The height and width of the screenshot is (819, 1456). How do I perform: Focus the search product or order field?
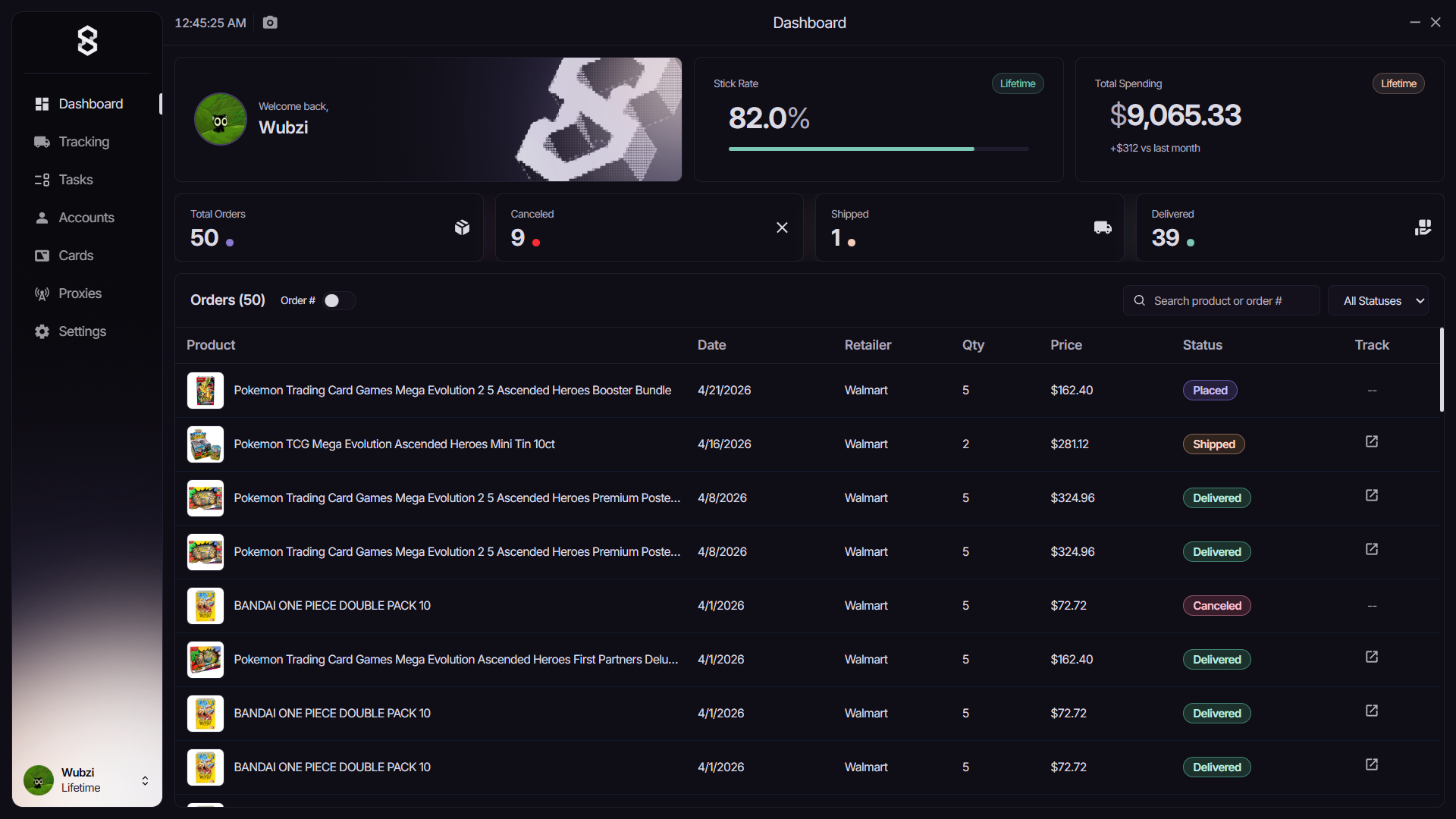(1221, 300)
